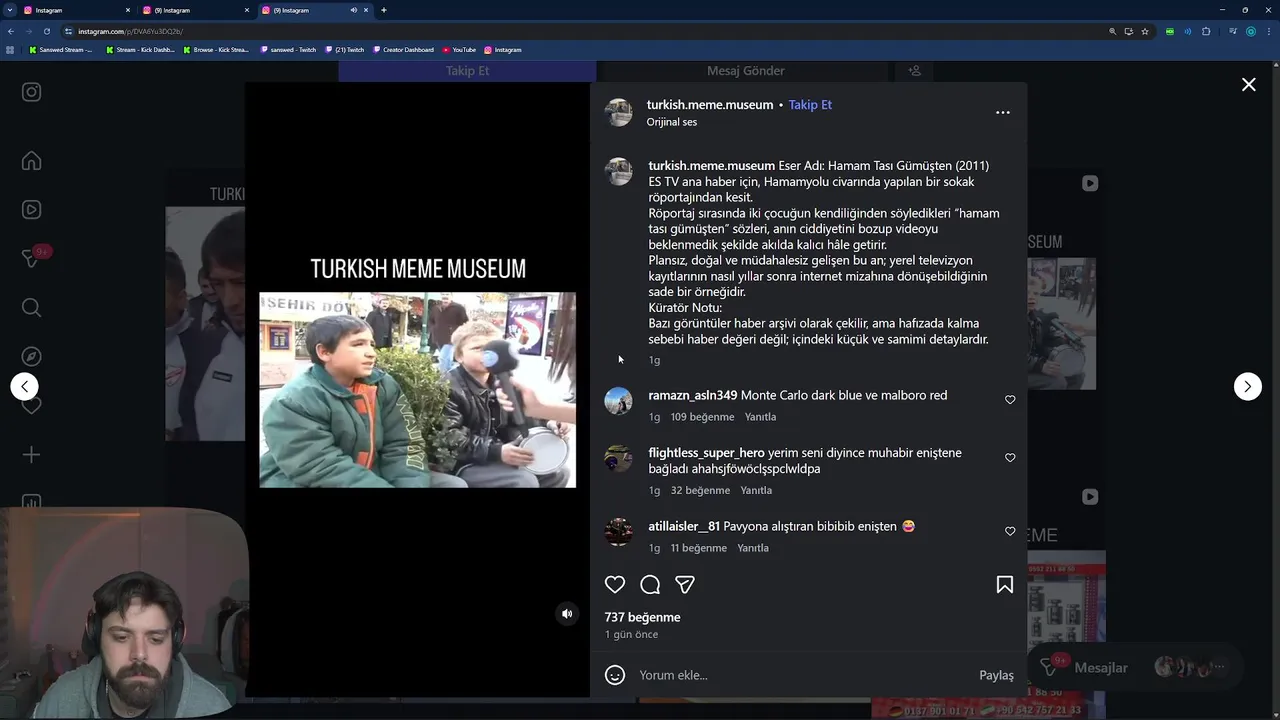Viewport: 1280px width, 720px height.
Task: Go to the next post arrow
Action: tap(1248, 386)
